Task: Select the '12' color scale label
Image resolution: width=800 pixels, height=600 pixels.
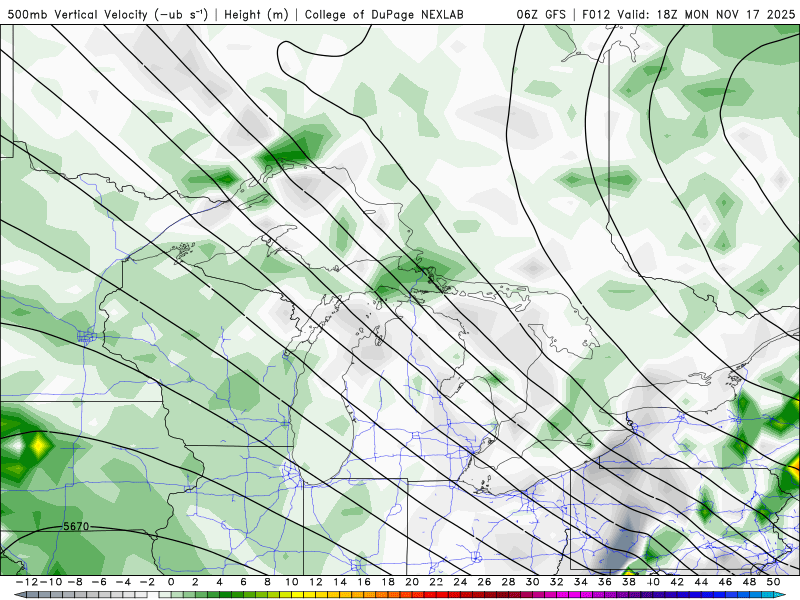Action: tap(316, 582)
